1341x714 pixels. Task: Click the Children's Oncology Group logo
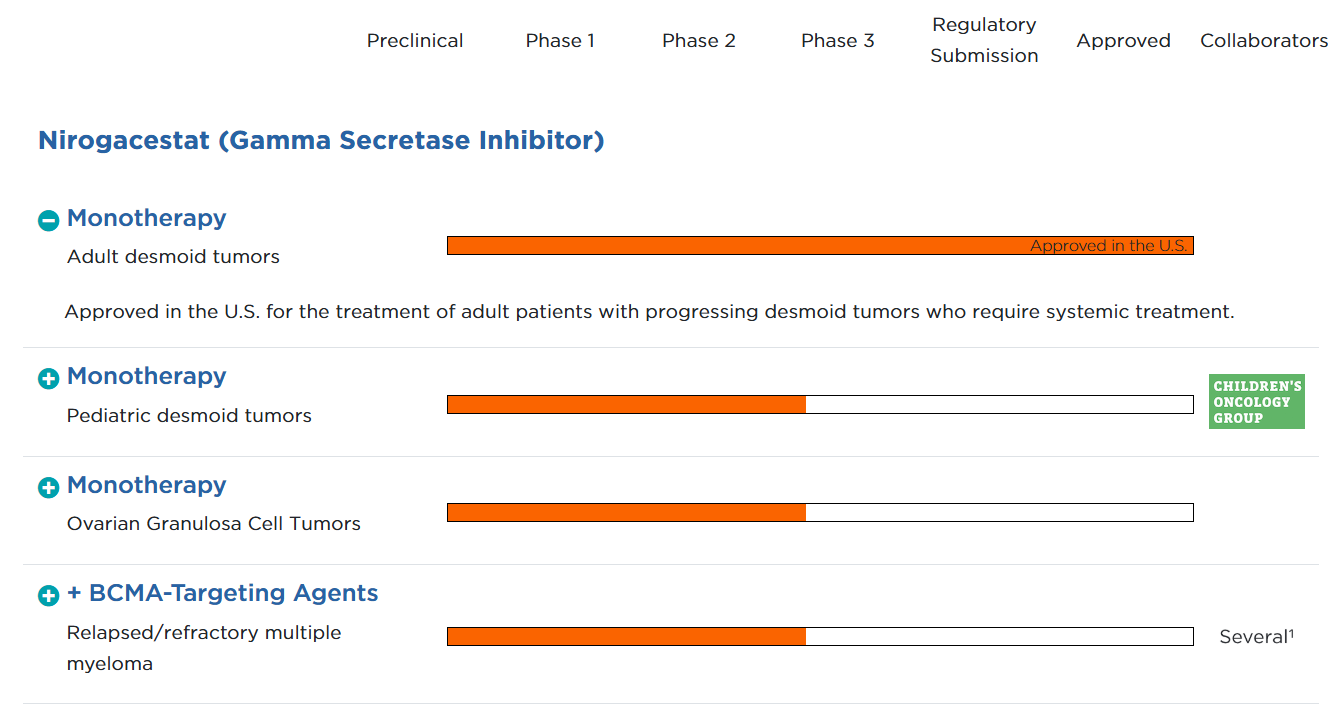point(1256,402)
